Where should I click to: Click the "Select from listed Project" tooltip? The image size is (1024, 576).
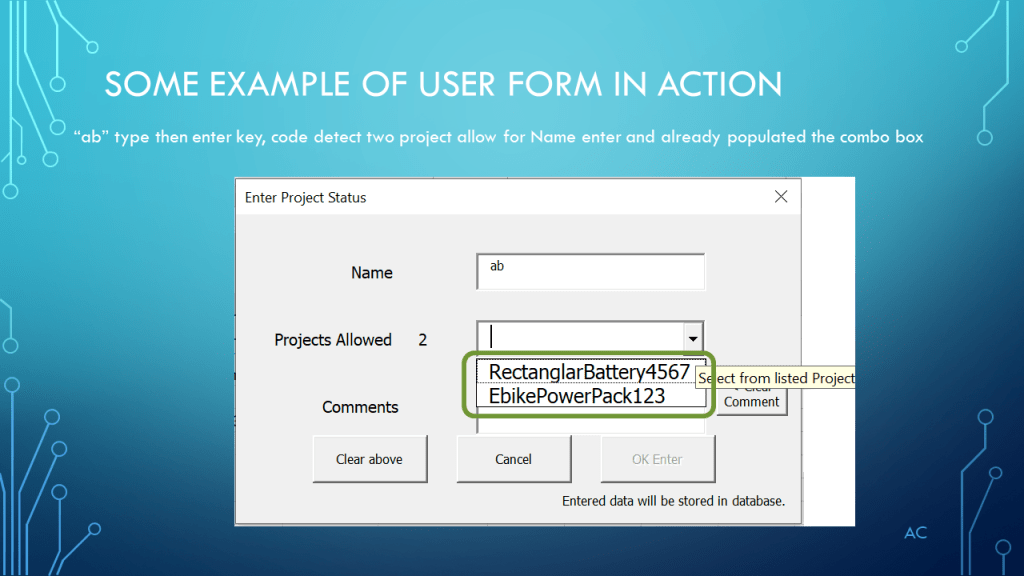click(776, 378)
